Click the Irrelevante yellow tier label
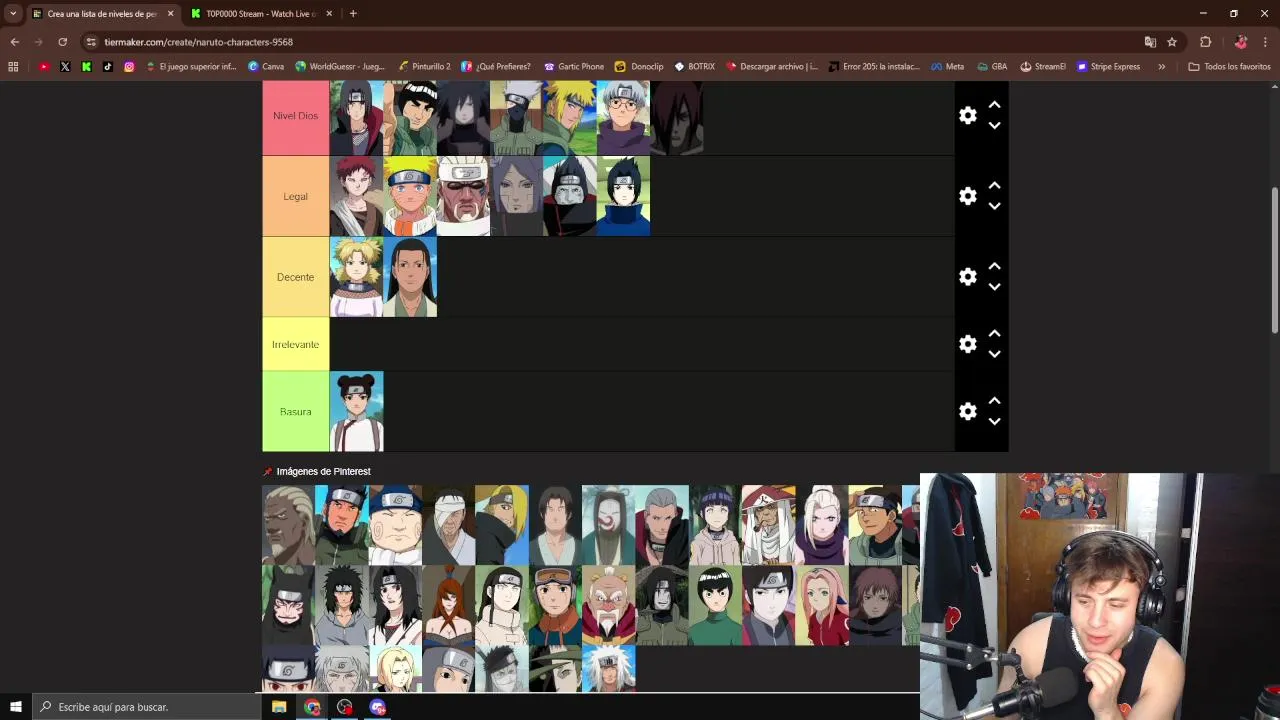 coord(295,344)
